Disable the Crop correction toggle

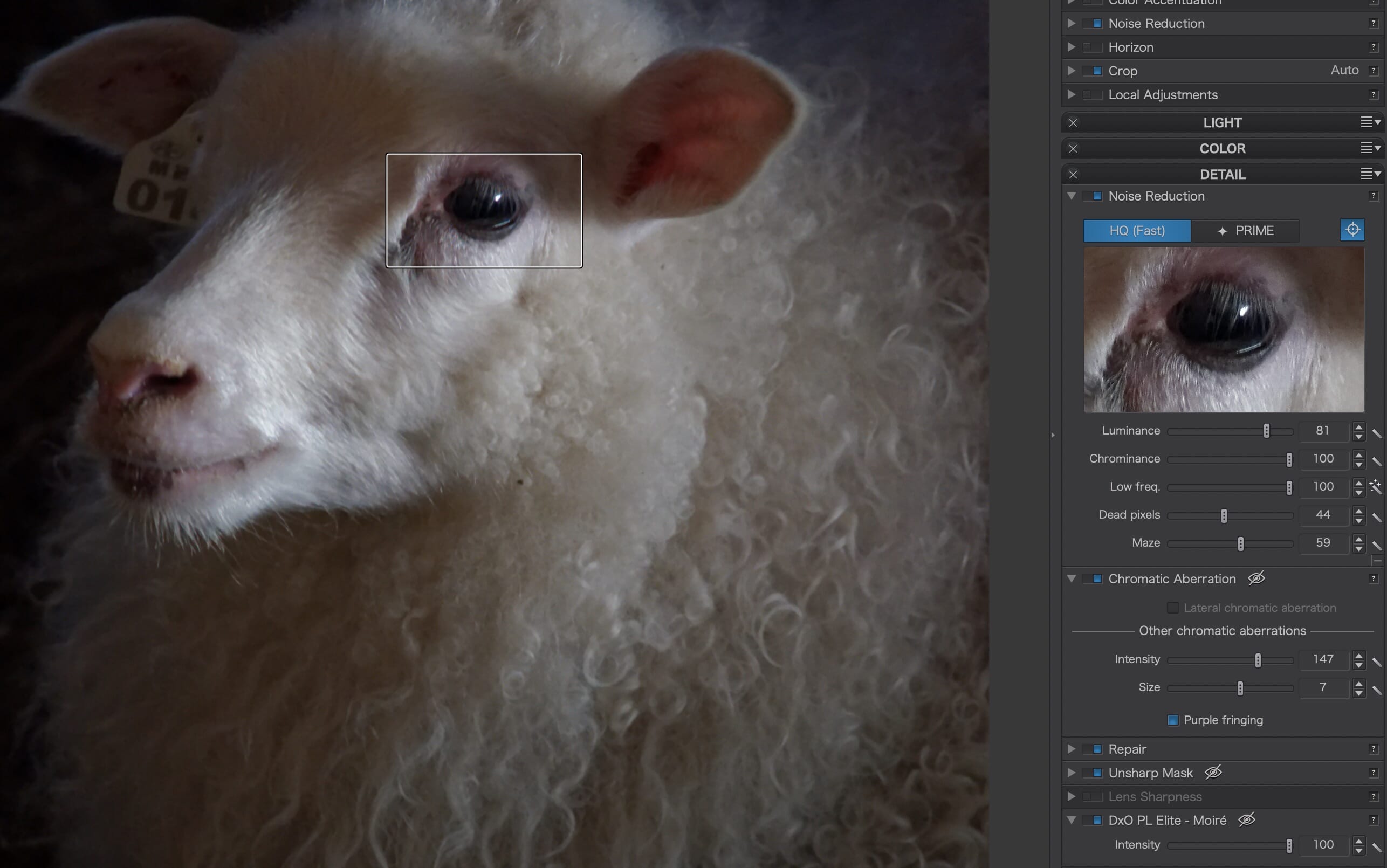tap(1093, 71)
